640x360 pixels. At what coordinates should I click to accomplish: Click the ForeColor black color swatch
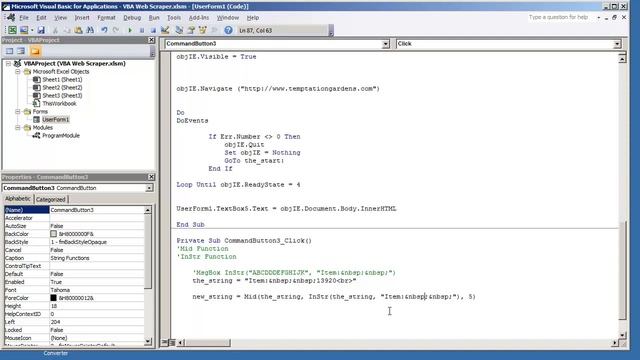[53, 298]
